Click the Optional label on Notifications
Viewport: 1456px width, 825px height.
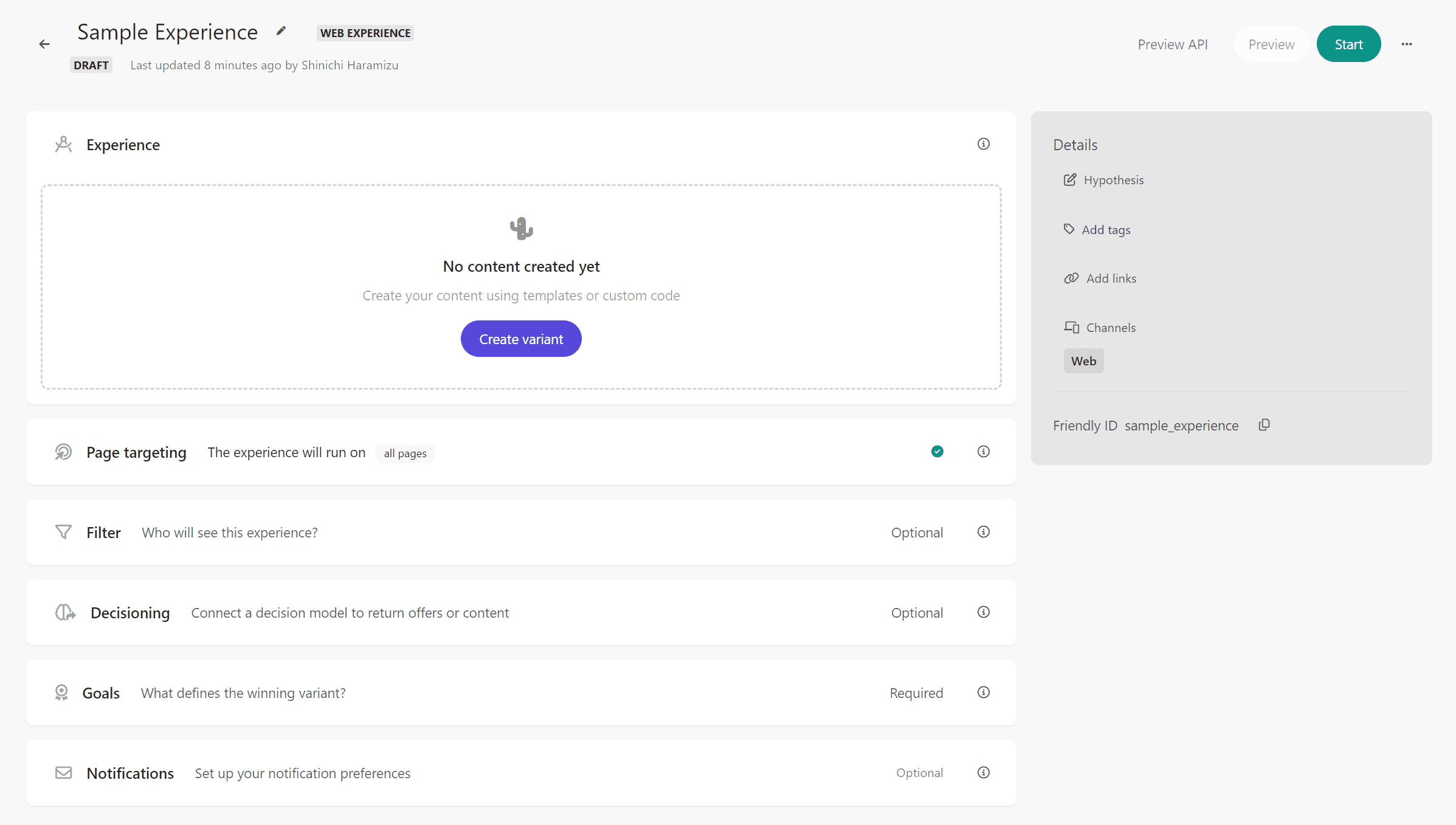[919, 773]
